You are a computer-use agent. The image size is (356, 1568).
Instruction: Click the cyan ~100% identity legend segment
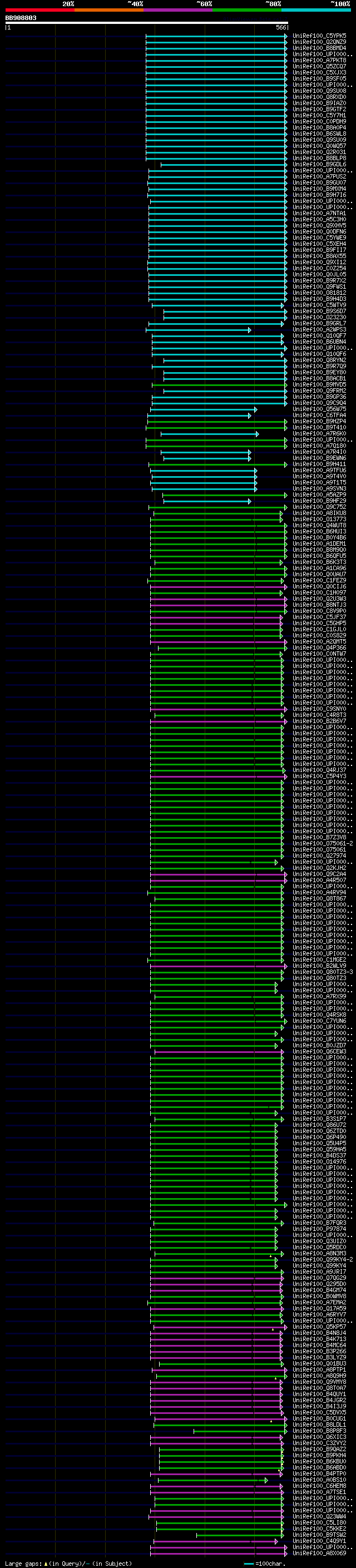[316, 11]
